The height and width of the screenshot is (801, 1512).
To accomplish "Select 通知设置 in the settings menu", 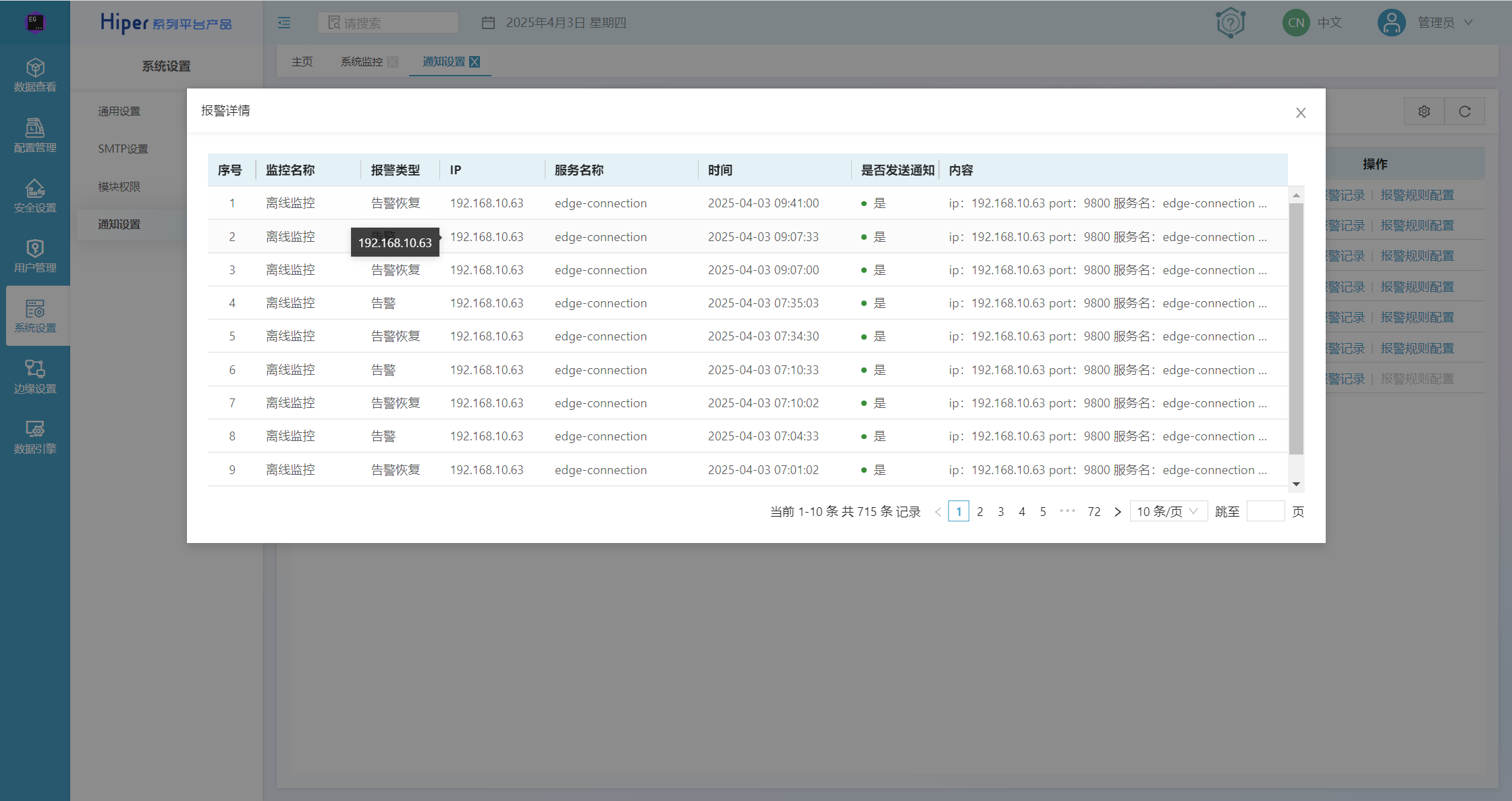I will [x=119, y=224].
